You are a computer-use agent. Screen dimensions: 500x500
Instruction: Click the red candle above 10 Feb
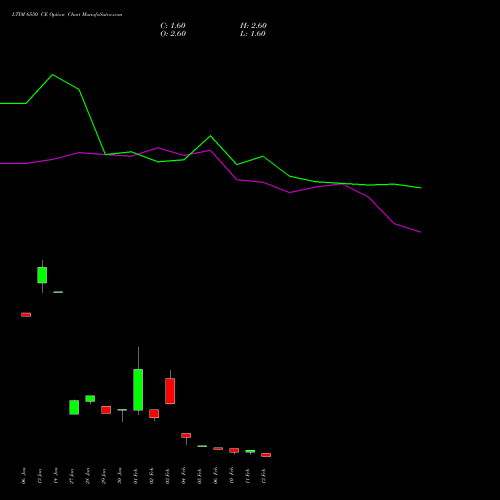coord(234,450)
